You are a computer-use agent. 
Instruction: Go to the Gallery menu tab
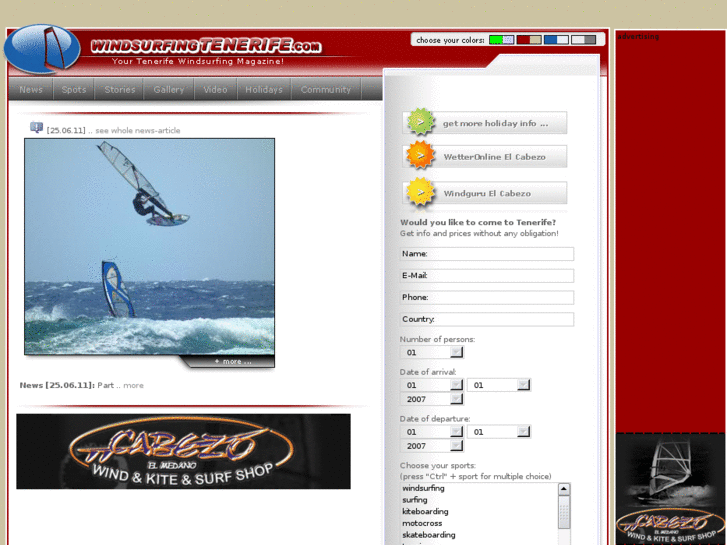click(x=169, y=90)
